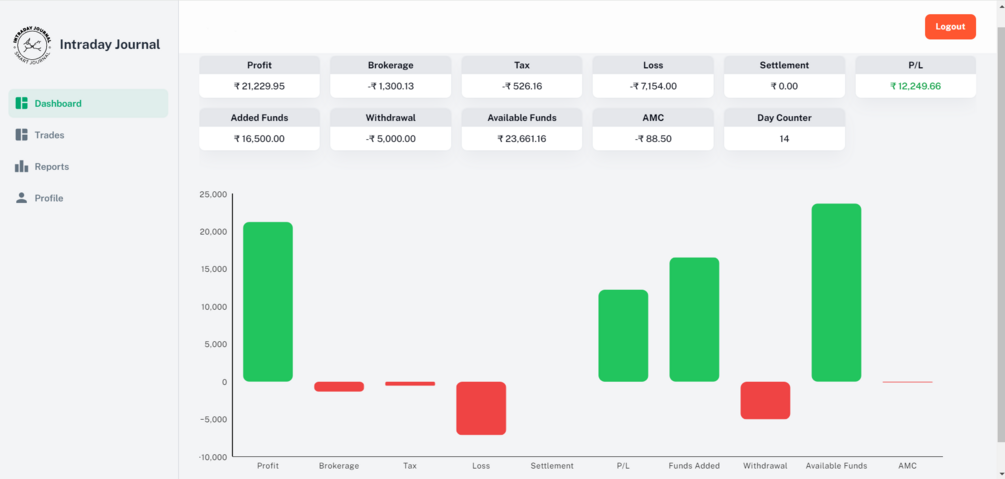This screenshot has height=479, width=1005.
Task: Click the -10,000 y-axis label
Action: (213, 457)
